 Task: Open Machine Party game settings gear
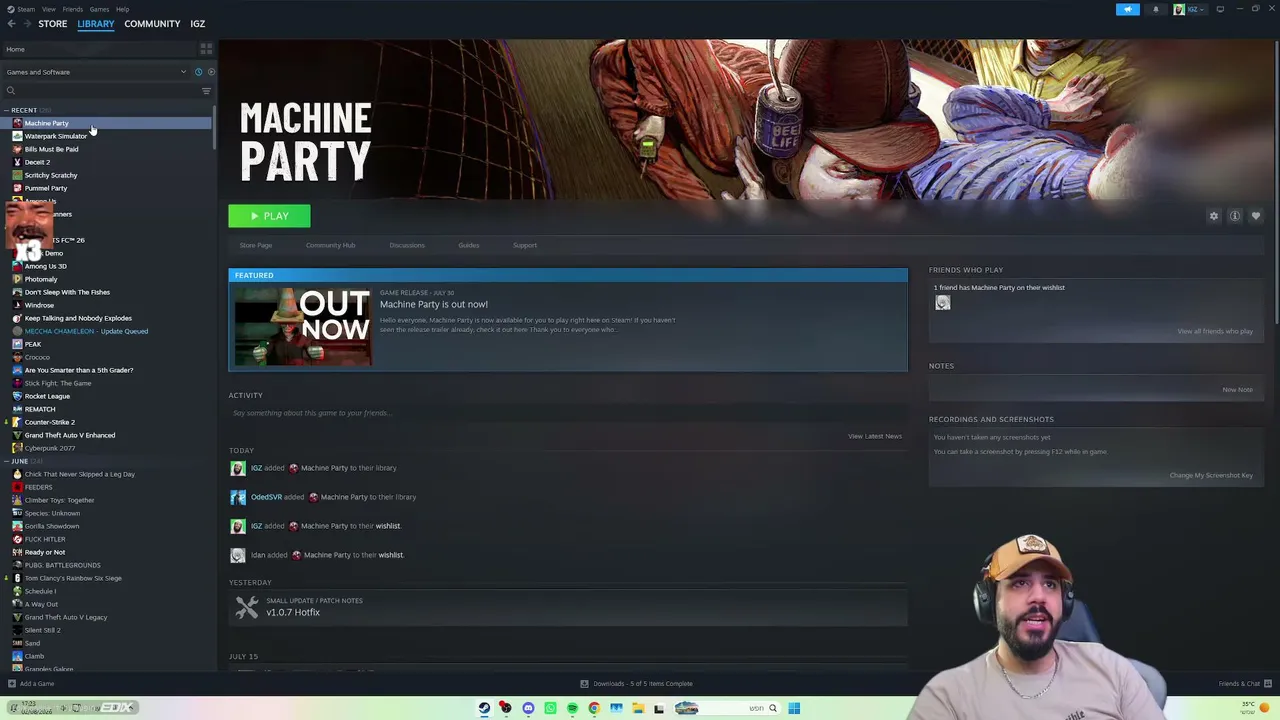[1214, 216]
